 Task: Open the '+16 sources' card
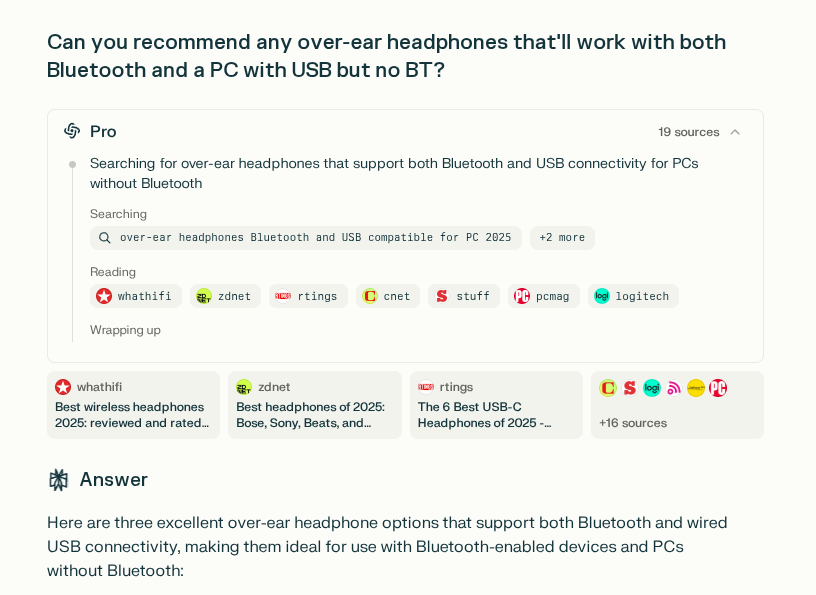coord(677,404)
